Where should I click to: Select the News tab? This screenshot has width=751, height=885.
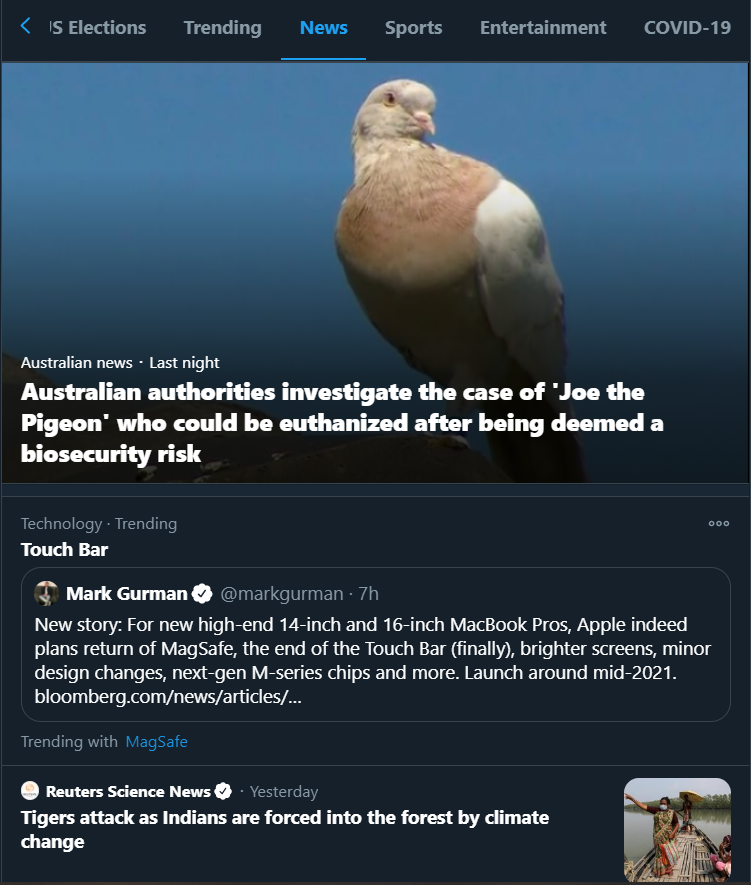pyautogui.click(x=323, y=28)
